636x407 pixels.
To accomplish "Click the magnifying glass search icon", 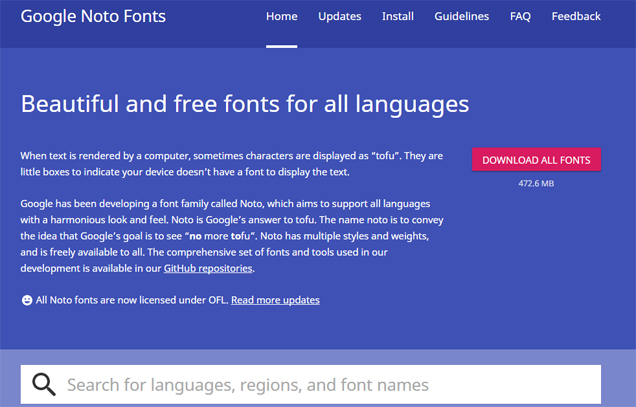I will (x=44, y=385).
